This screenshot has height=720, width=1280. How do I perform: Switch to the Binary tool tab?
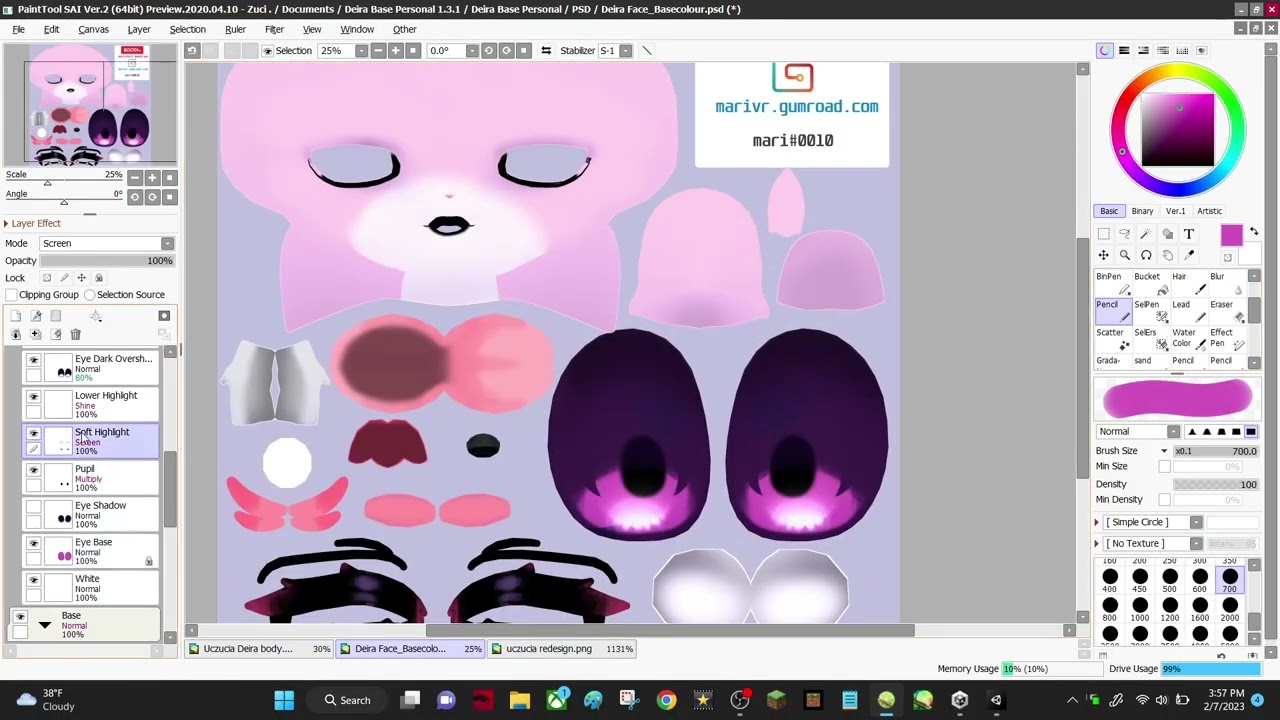click(x=1142, y=211)
